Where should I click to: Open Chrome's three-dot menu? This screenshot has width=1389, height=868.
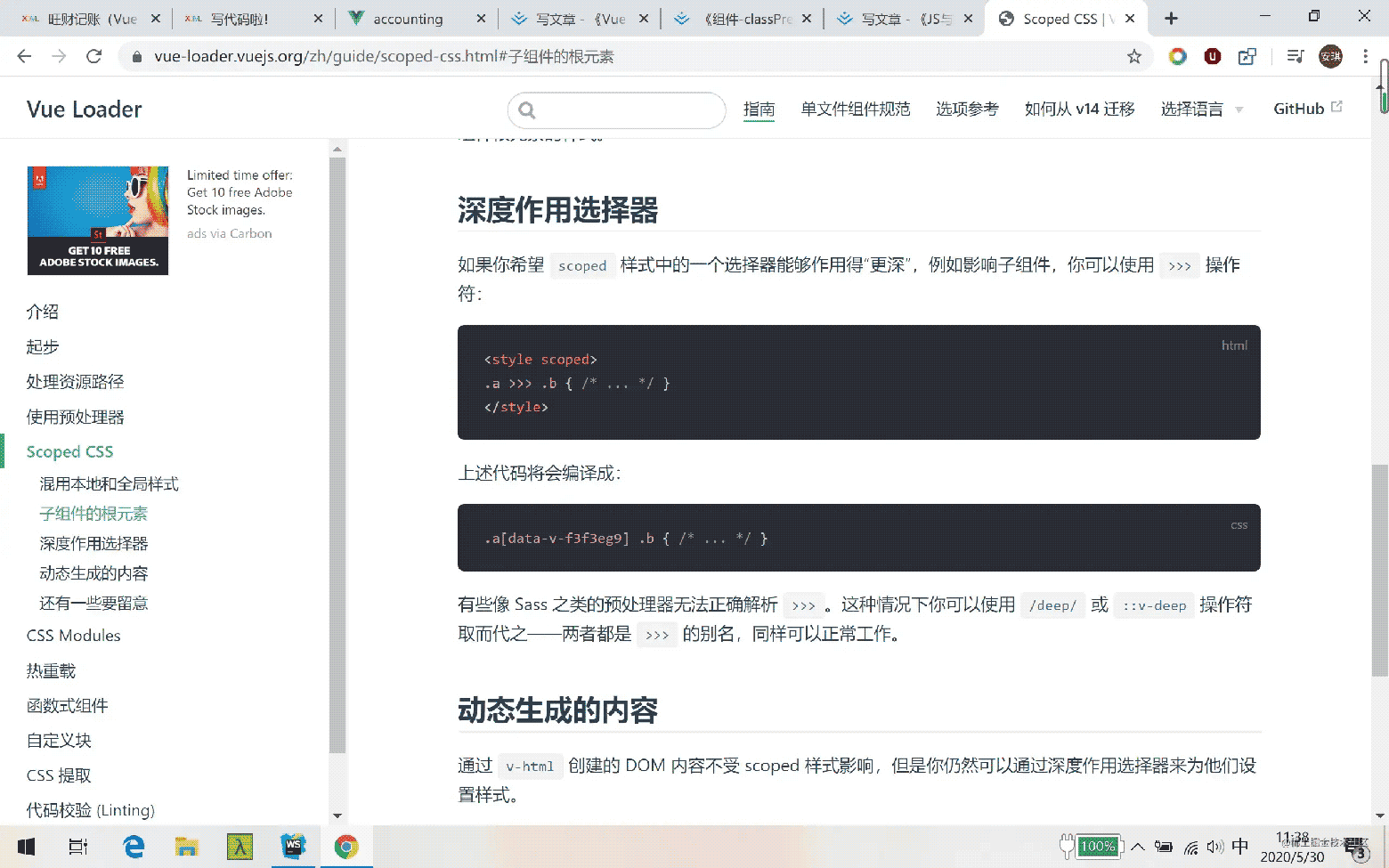click(1367, 55)
